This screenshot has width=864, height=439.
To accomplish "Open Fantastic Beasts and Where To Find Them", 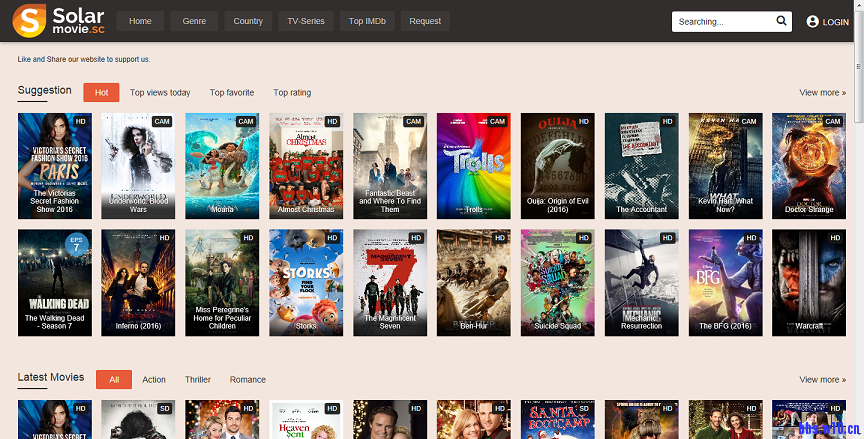I will click(390, 166).
